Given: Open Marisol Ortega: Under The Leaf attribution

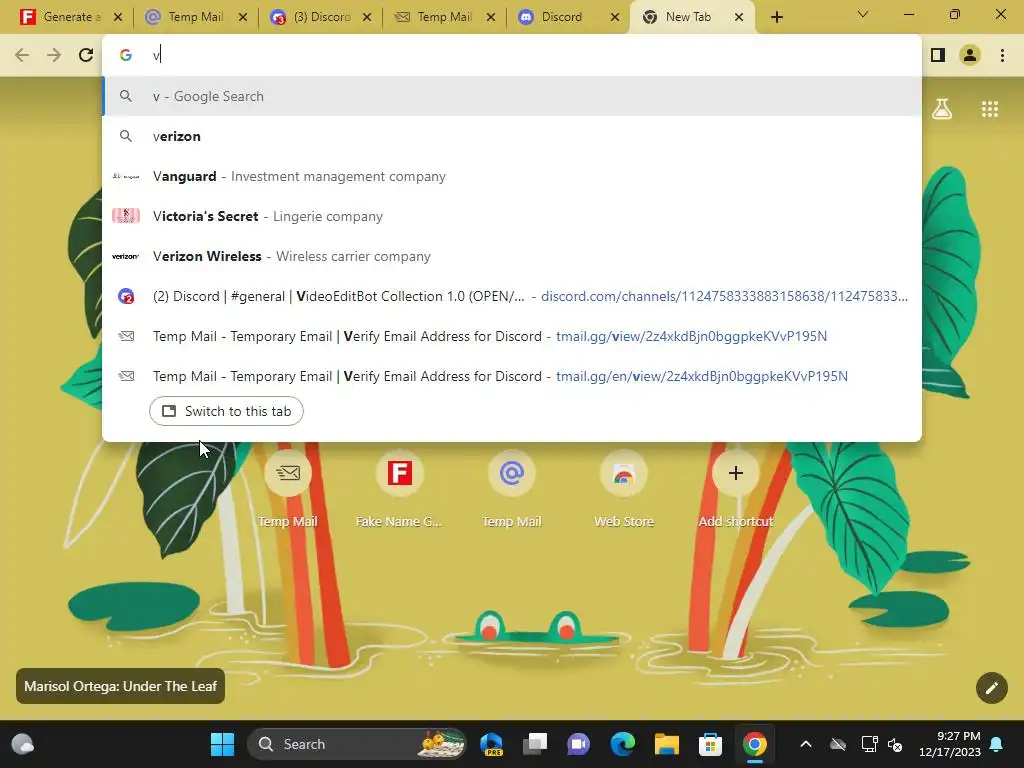Looking at the screenshot, I should point(120,686).
